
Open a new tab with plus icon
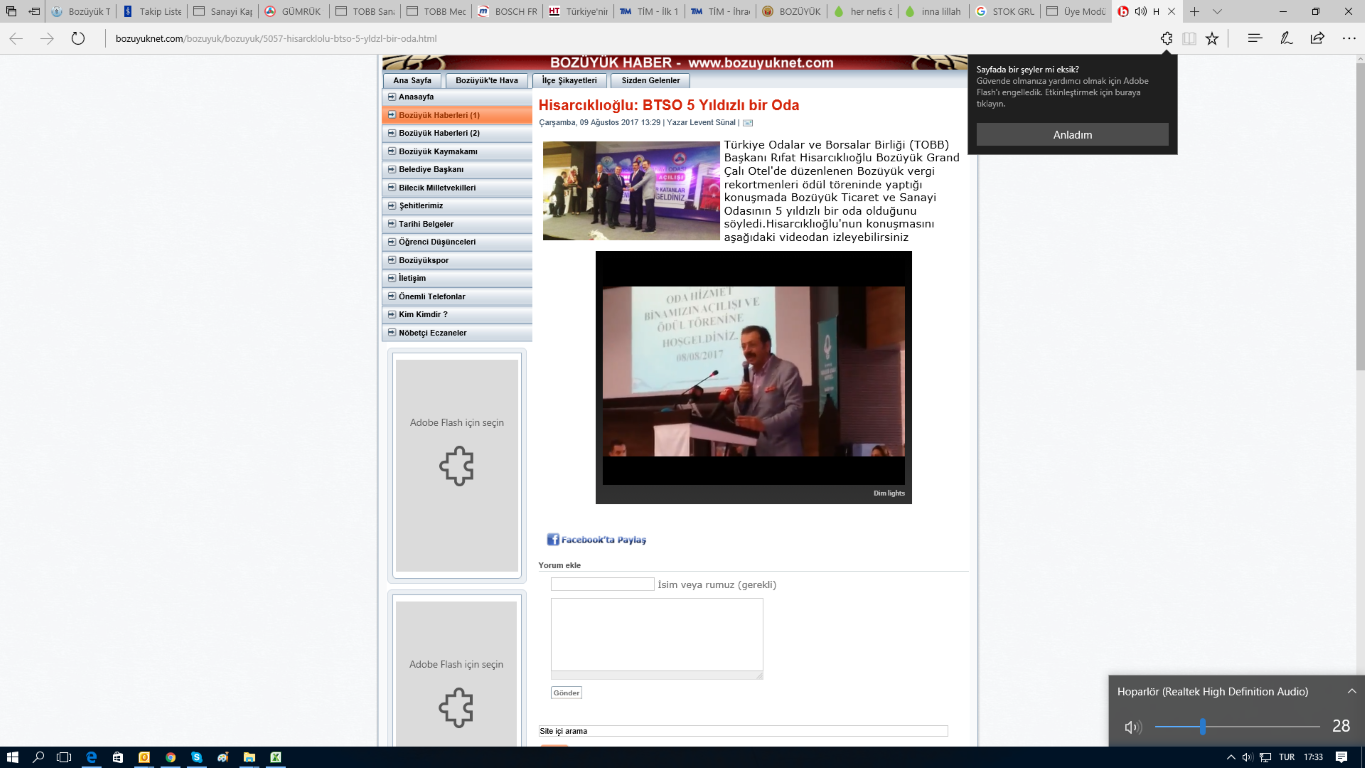click(x=1194, y=12)
